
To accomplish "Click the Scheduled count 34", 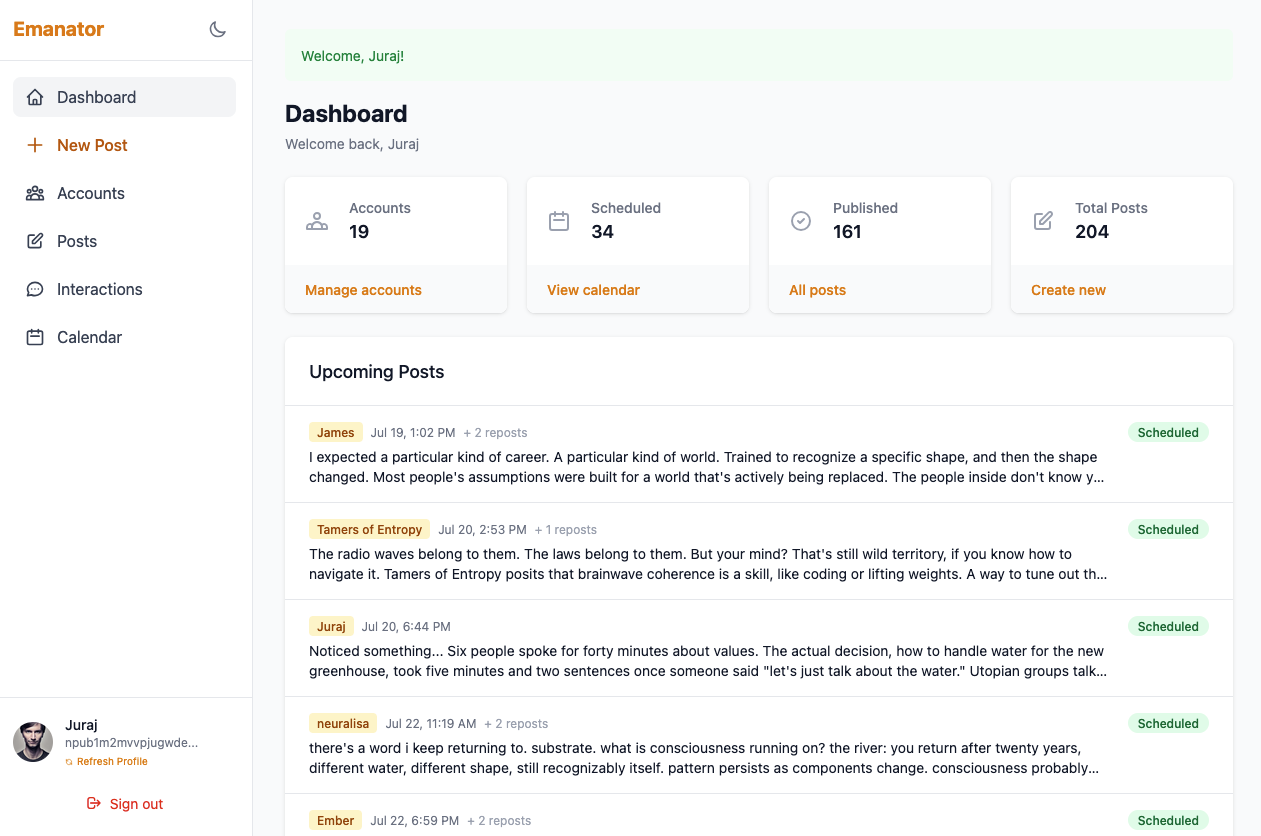I will pyautogui.click(x=602, y=232).
